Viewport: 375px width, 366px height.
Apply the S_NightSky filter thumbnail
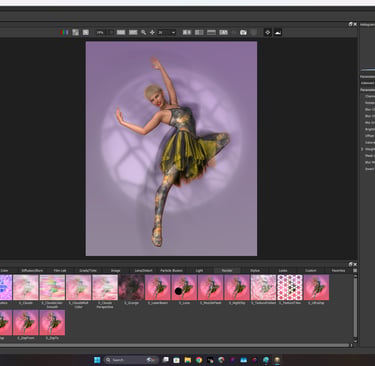coord(237,287)
